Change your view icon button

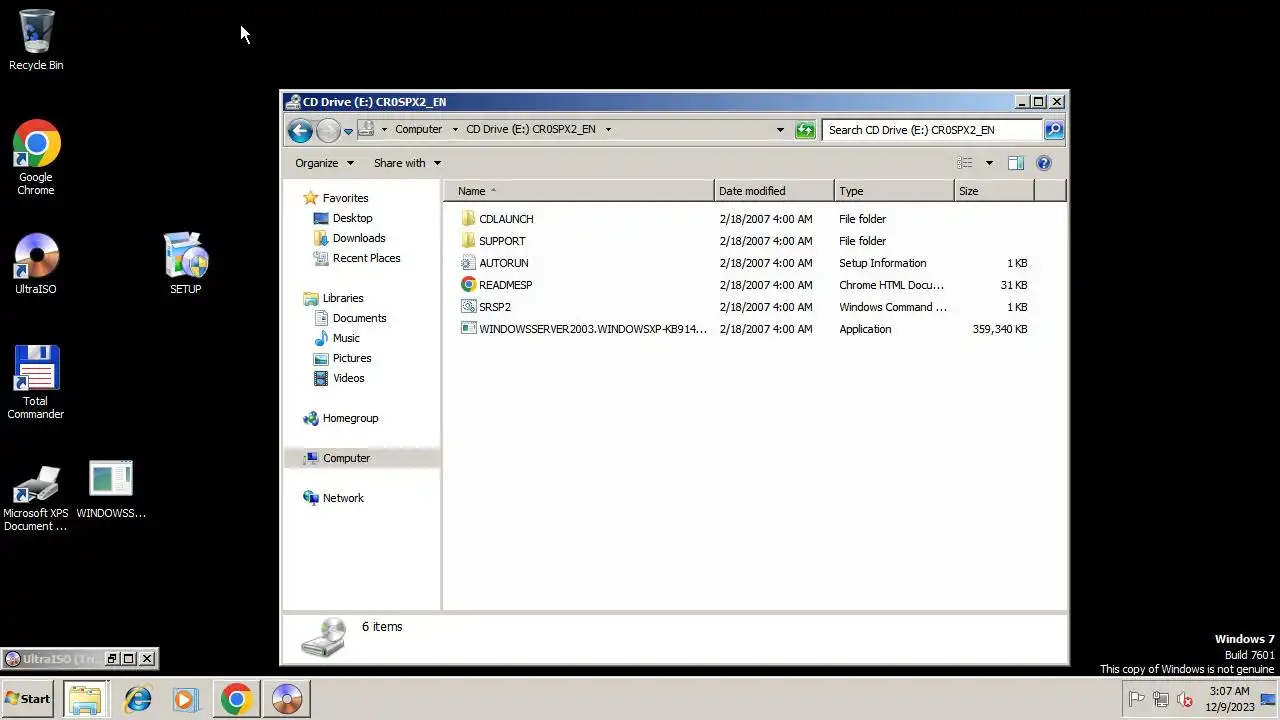pyautogui.click(x=964, y=163)
